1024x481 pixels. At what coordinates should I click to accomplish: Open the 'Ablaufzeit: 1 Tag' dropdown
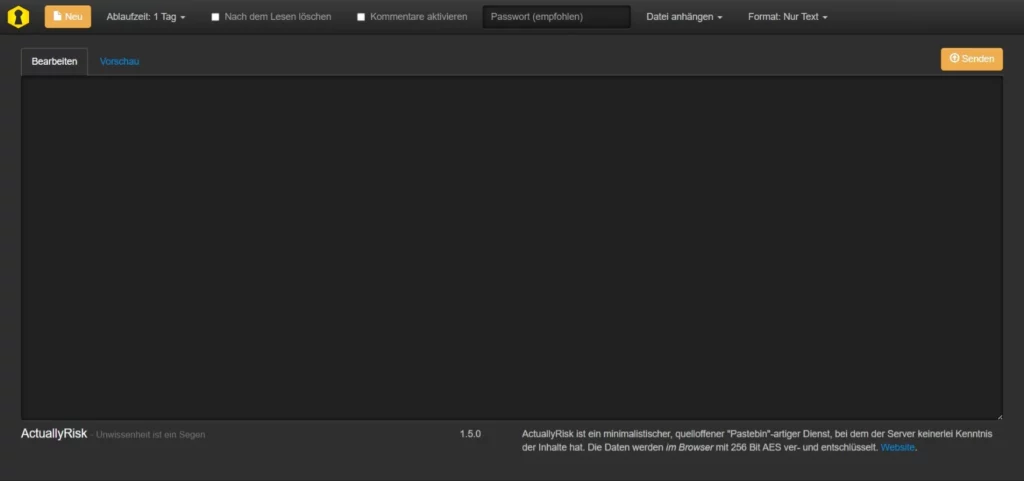point(146,17)
